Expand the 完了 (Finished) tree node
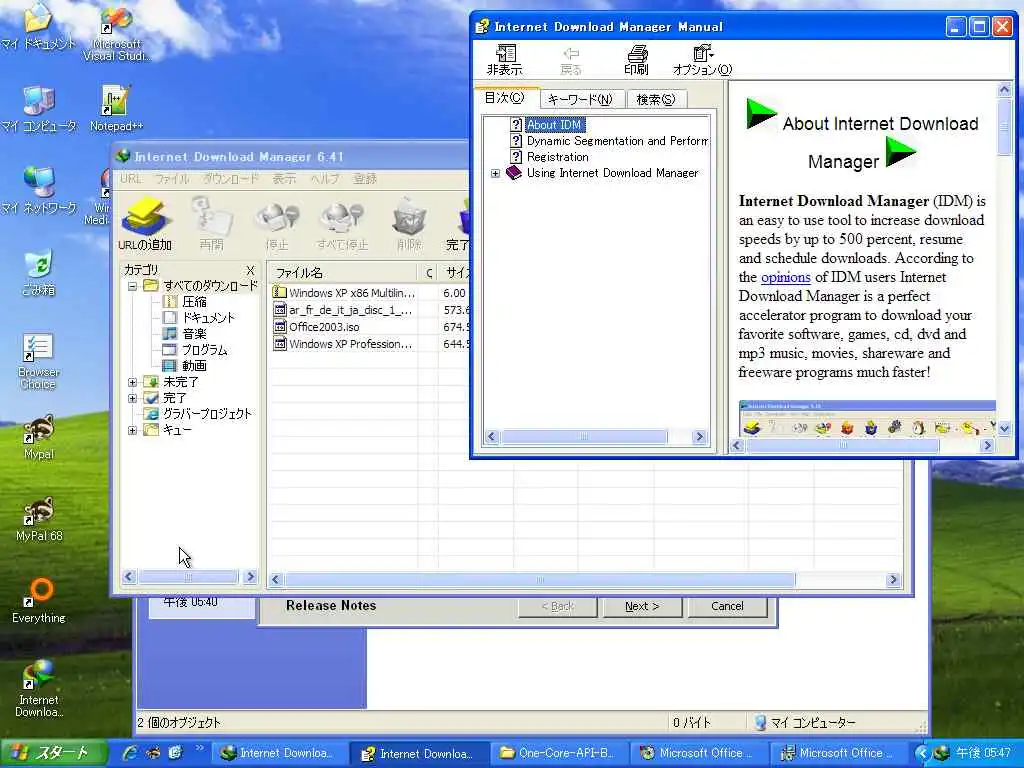 (133, 398)
